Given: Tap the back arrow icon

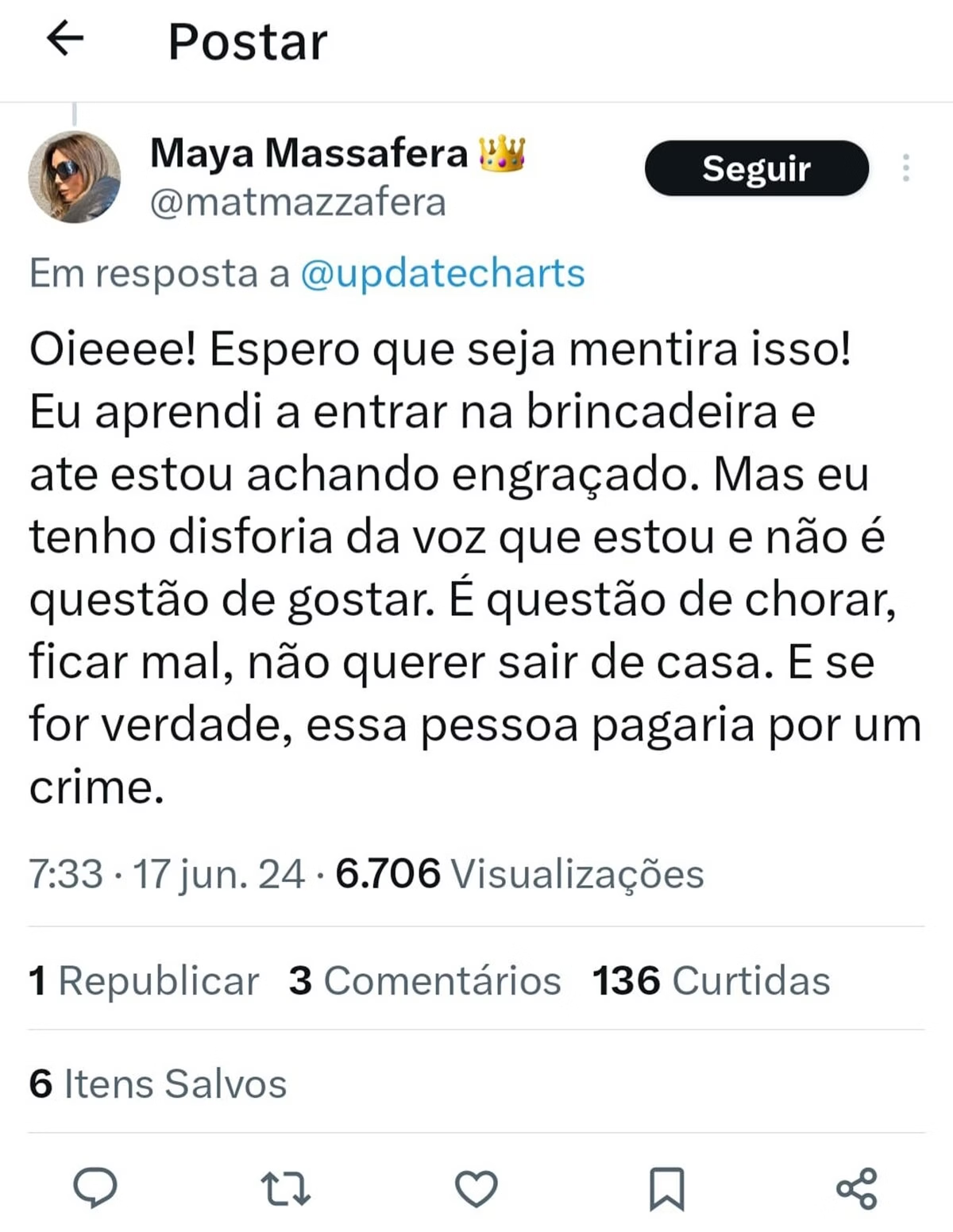Looking at the screenshot, I should [x=65, y=38].
